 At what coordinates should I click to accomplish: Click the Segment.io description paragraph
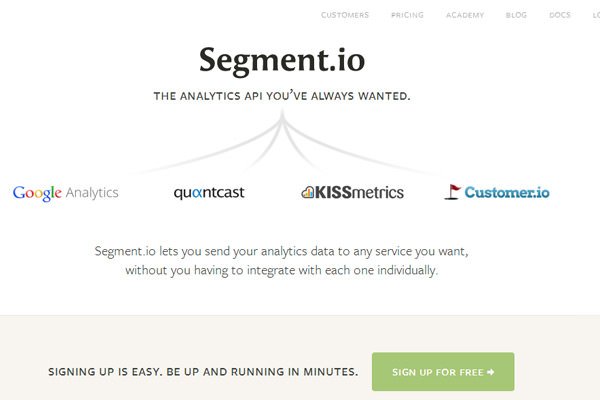[x=282, y=260]
